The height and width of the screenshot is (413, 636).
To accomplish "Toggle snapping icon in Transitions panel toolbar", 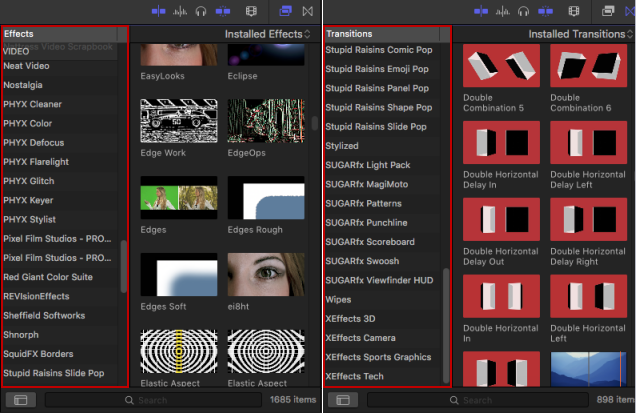I will (545, 11).
